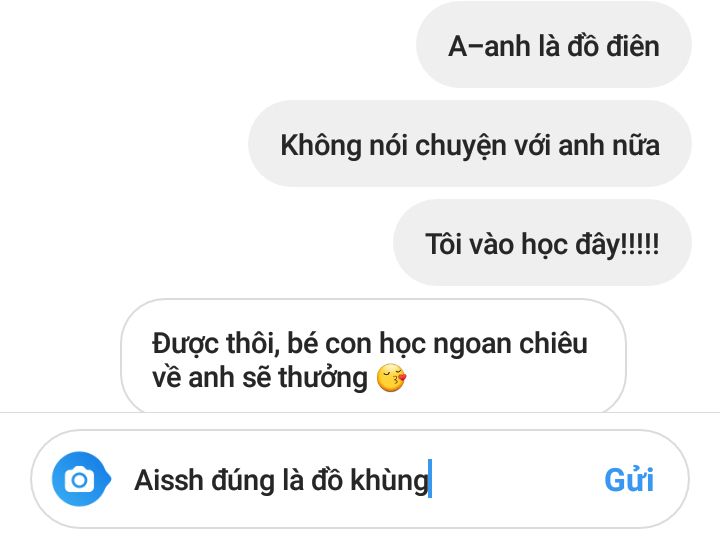The image size is (720, 559).
Task: Tap the "A−anh là đồ điên" bubble
Action: (554, 45)
